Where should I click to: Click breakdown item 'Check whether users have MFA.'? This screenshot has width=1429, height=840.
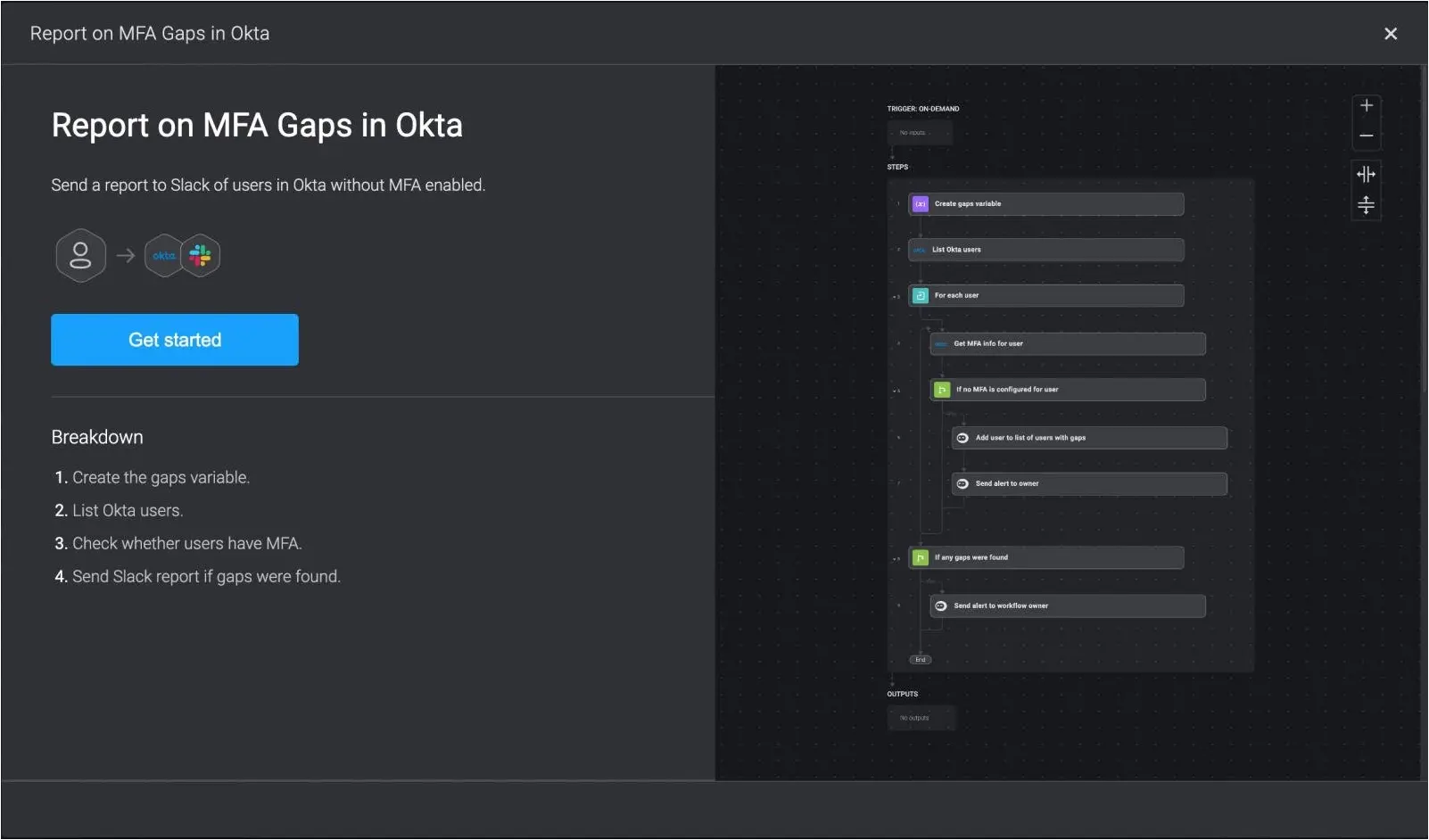pos(187,544)
